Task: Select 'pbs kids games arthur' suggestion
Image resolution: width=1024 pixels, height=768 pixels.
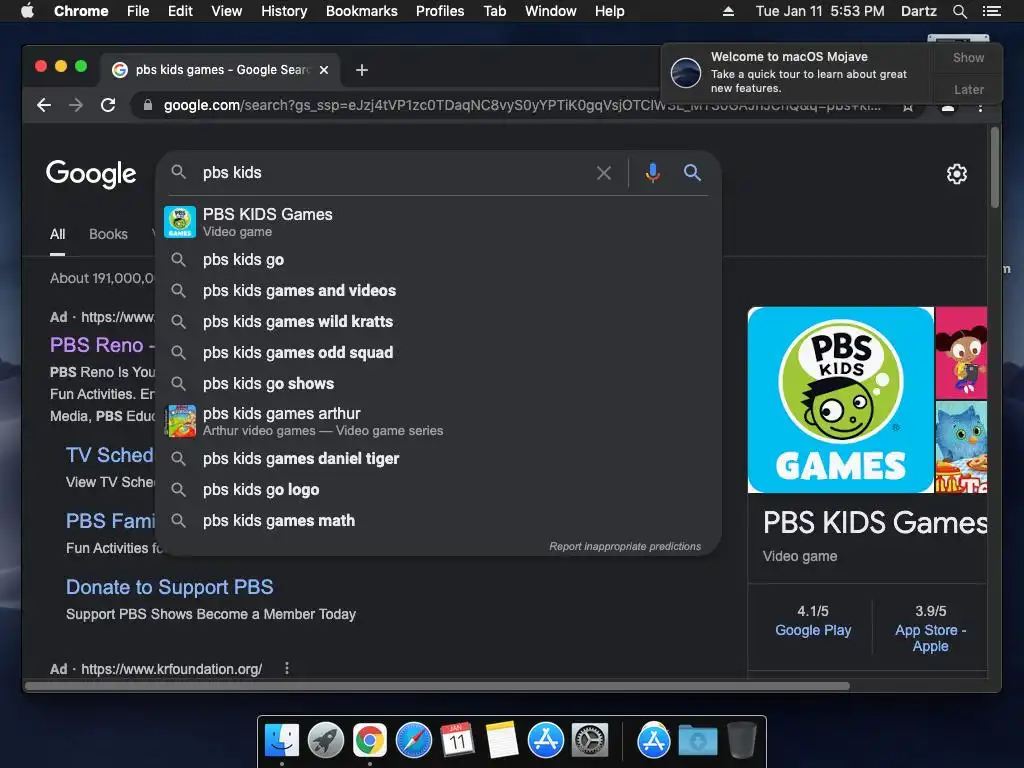Action: pyautogui.click(x=438, y=421)
